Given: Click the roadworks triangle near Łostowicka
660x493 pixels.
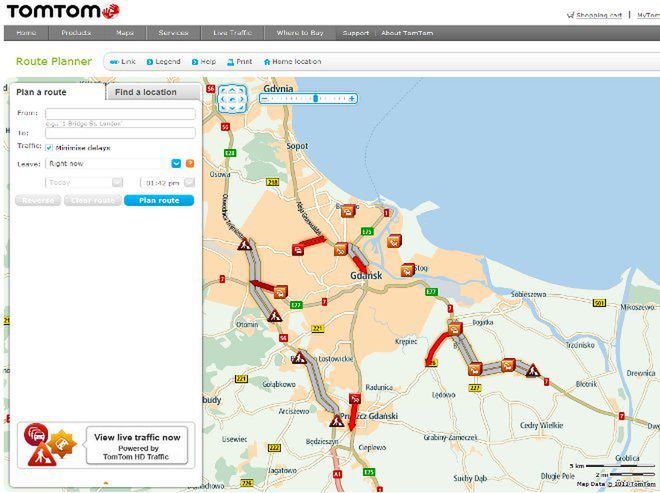Looking at the screenshot, I should coord(299,358).
